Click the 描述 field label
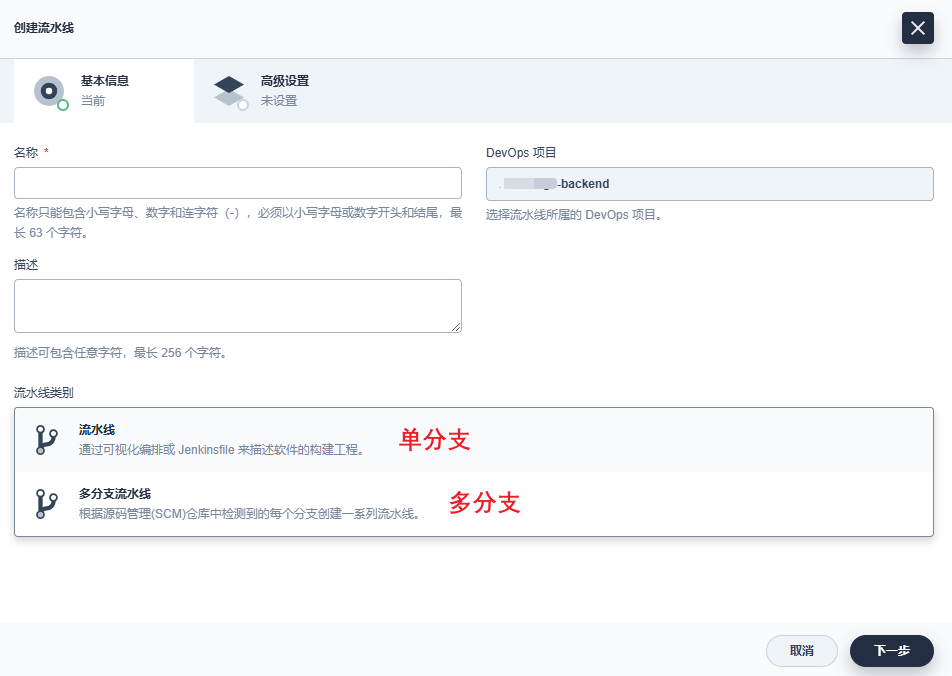This screenshot has width=952, height=676. click(26, 265)
